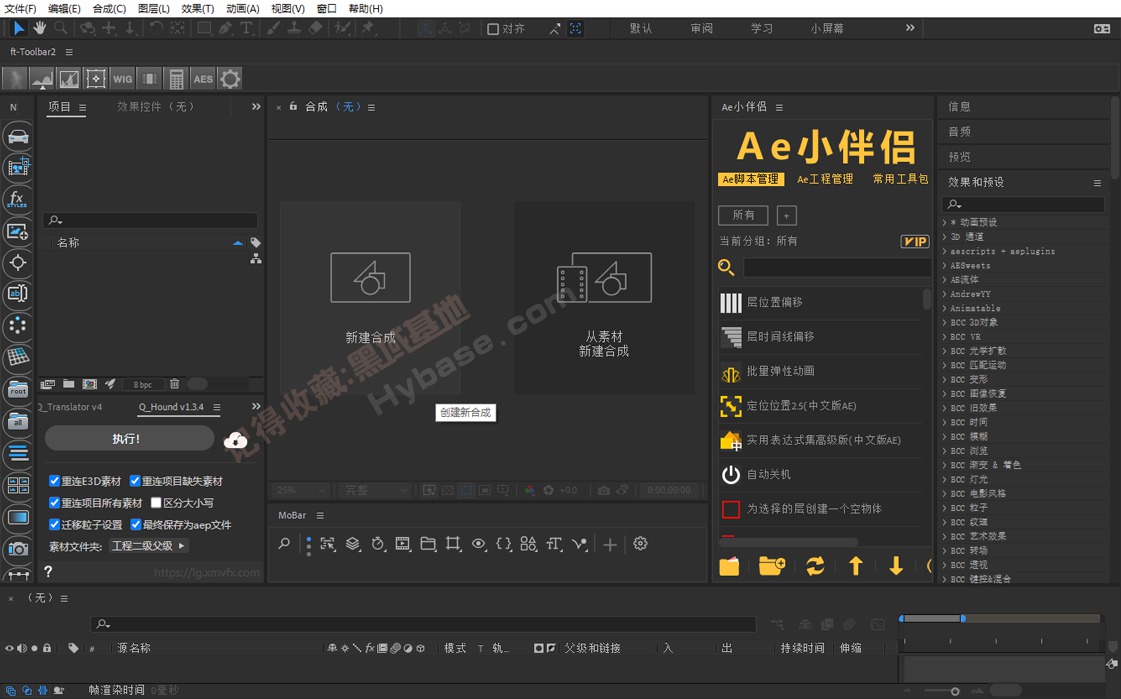Open MoBar settings gear icon
Screen dimensions: 1121x699
pos(641,544)
